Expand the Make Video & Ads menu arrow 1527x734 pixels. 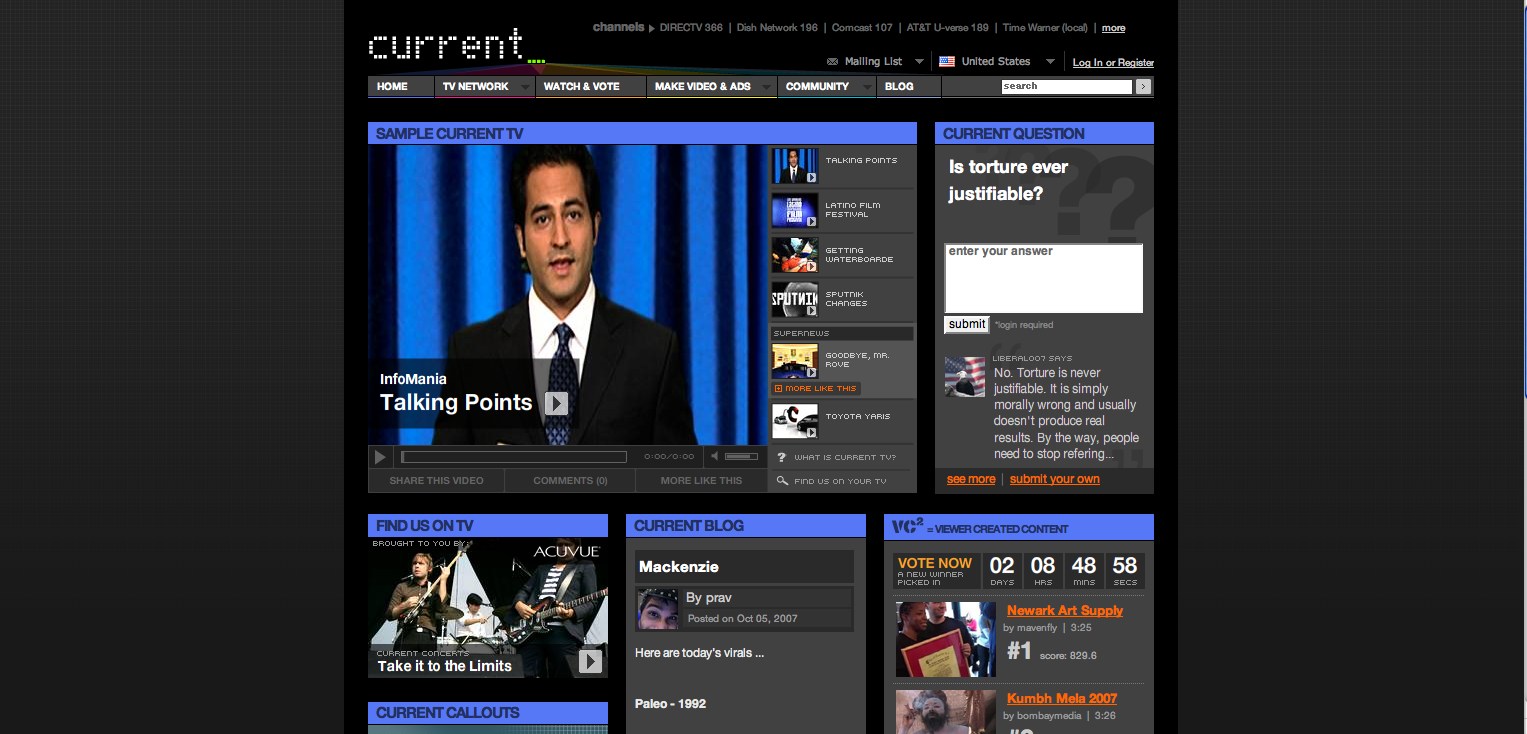click(x=767, y=88)
